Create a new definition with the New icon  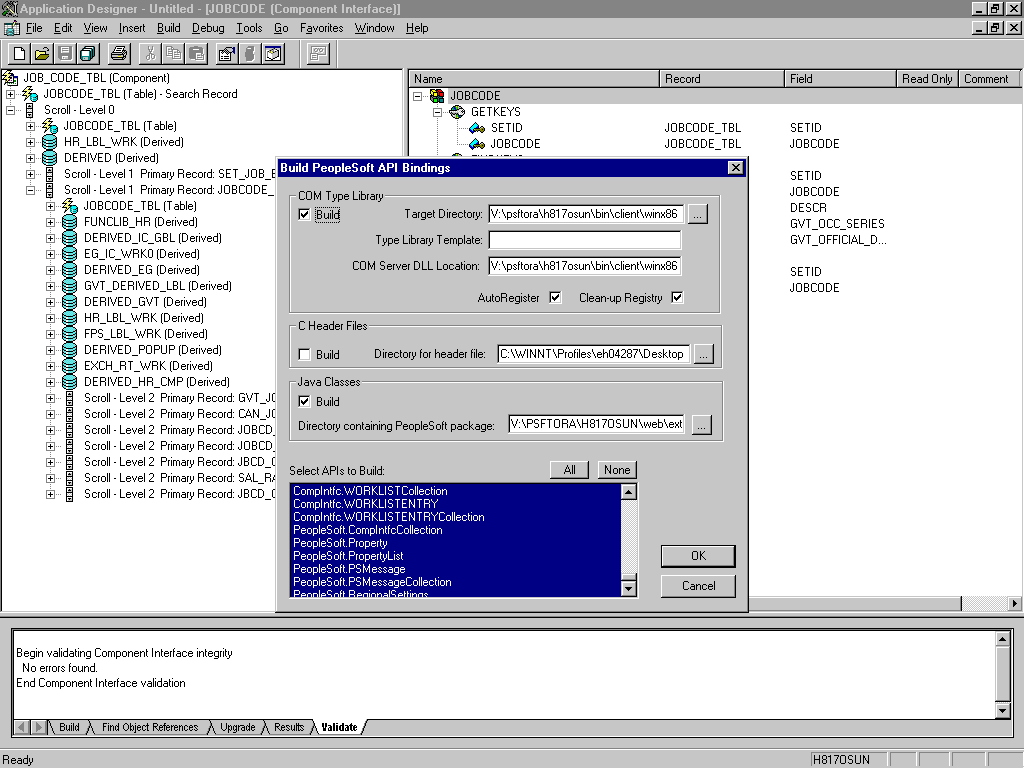click(x=18, y=54)
